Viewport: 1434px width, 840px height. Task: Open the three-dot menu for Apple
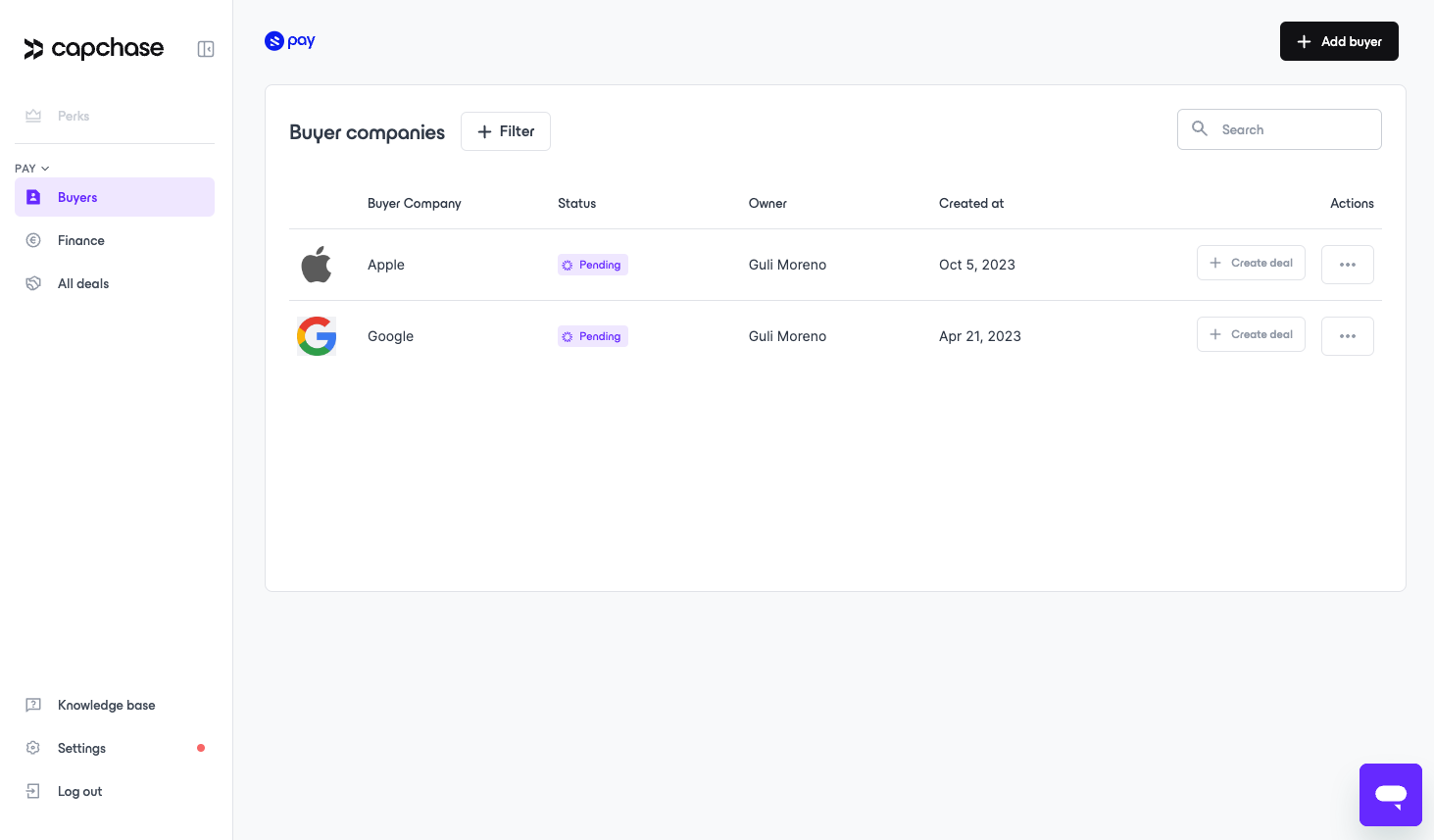coord(1348,265)
